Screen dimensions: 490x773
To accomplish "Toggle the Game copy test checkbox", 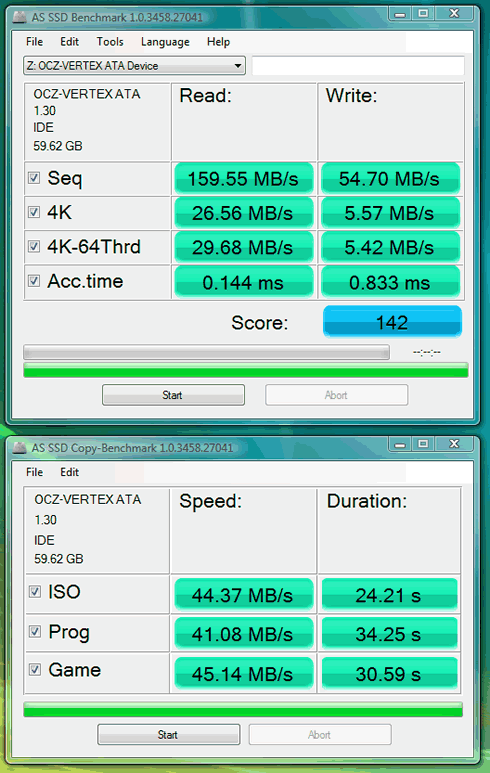I will pos(35,669).
